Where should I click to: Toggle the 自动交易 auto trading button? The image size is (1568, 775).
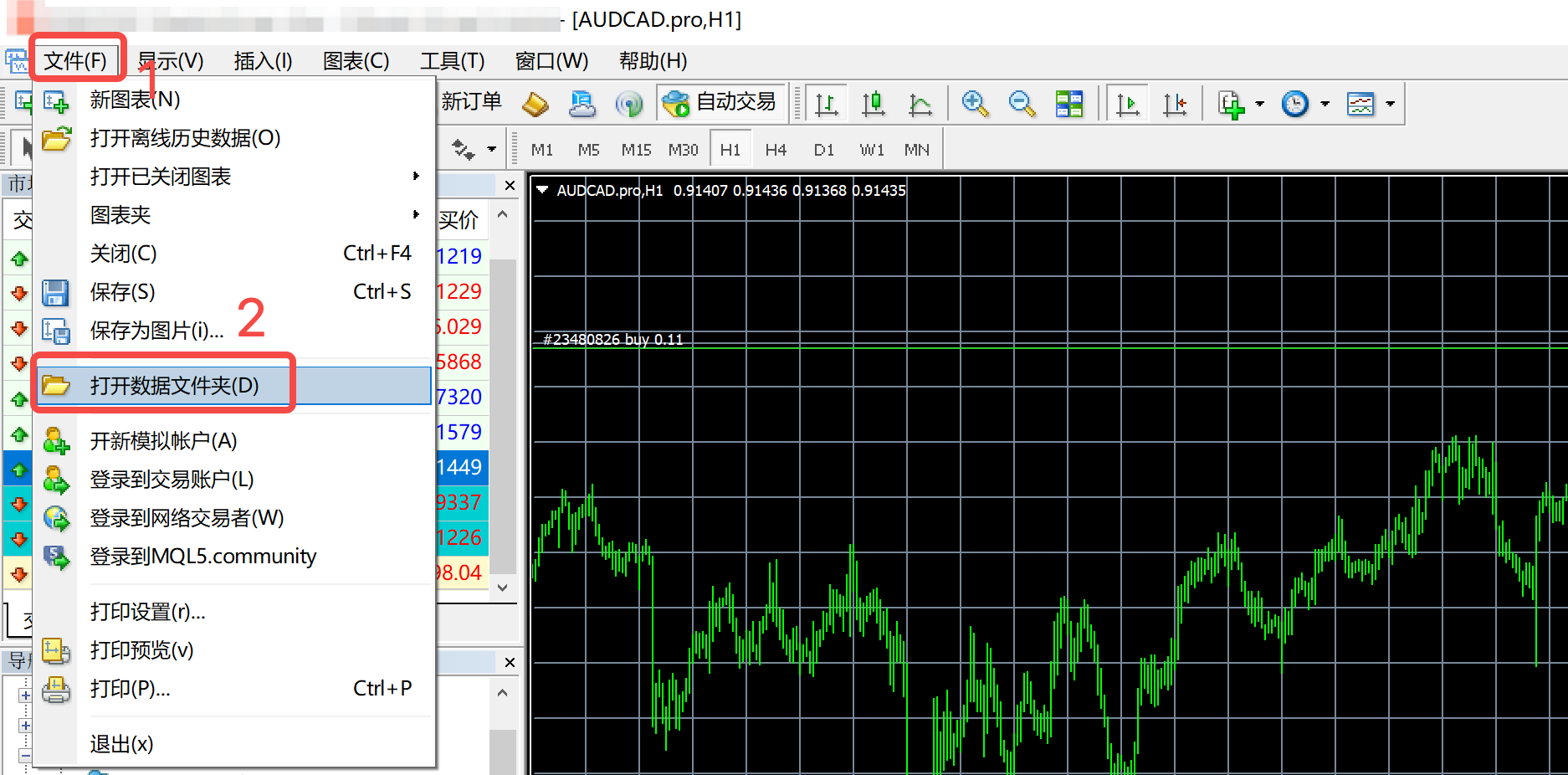[x=720, y=102]
